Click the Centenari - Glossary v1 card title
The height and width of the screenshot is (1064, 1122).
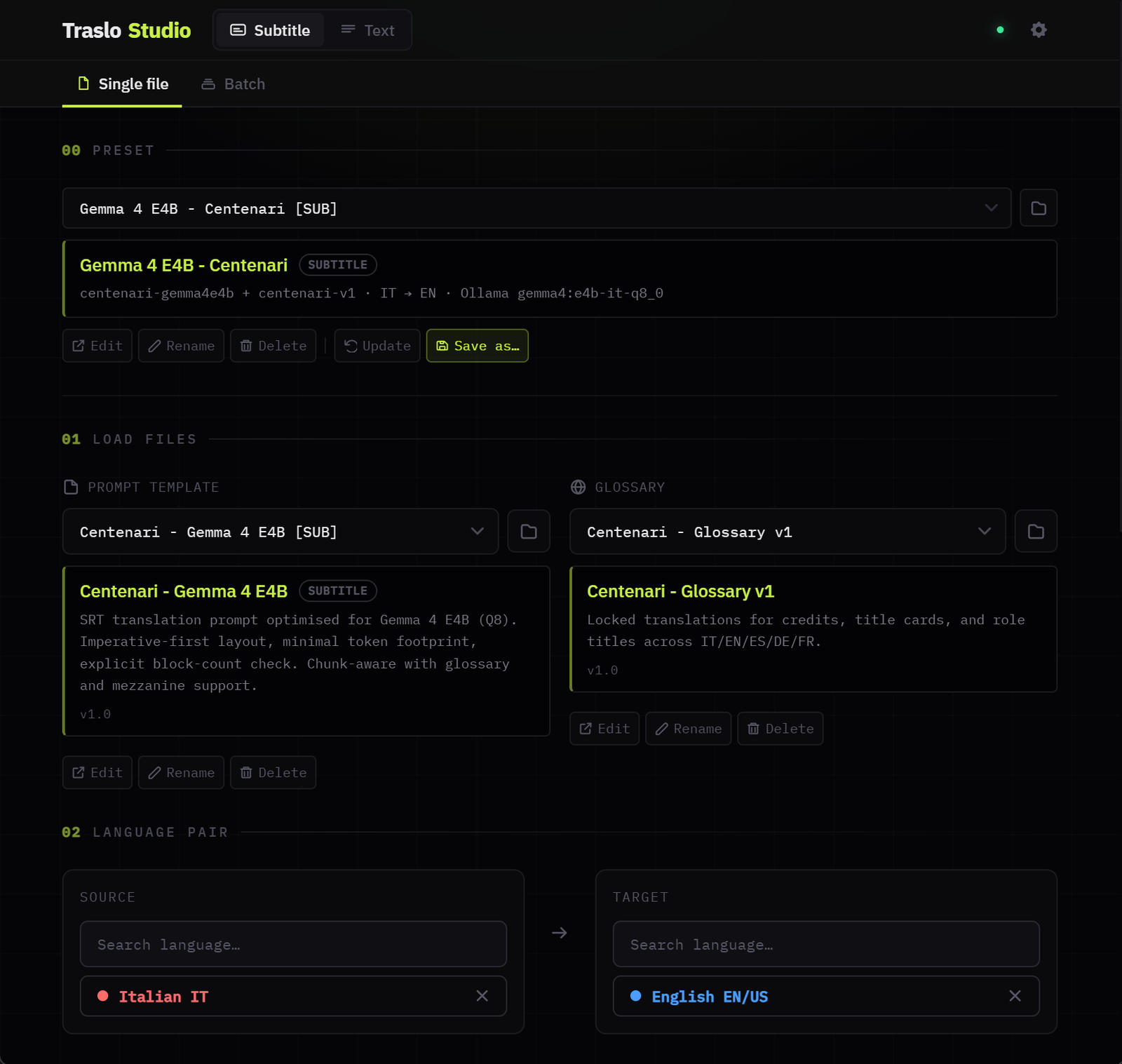tap(680, 591)
